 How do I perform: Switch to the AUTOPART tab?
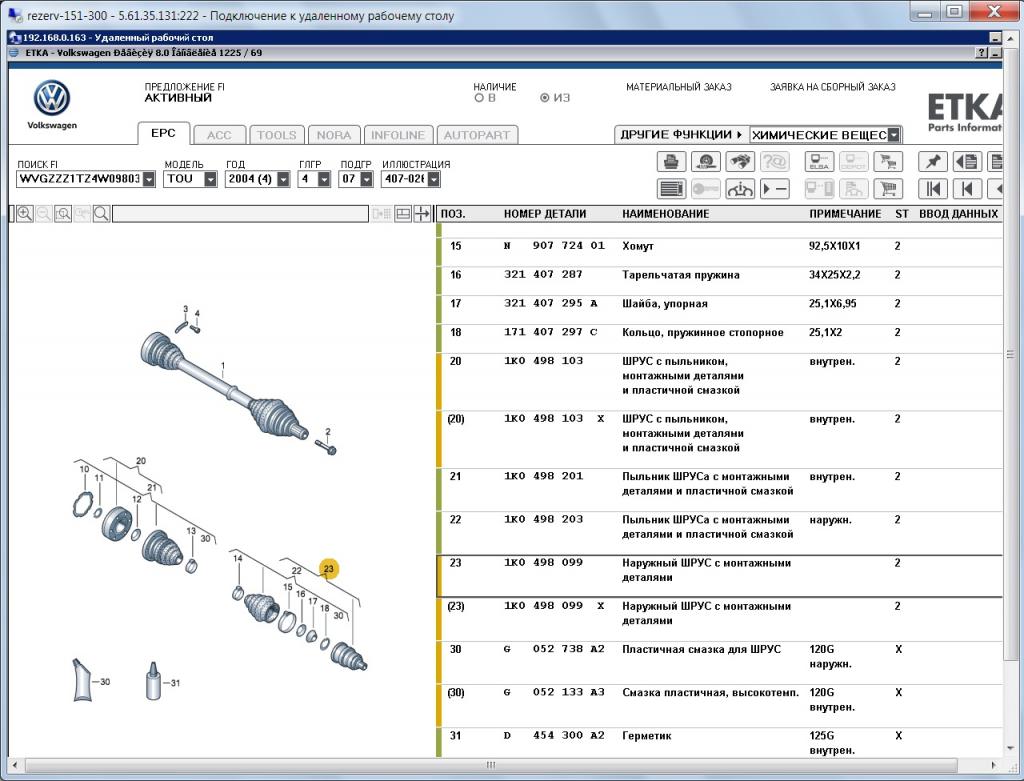477,135
